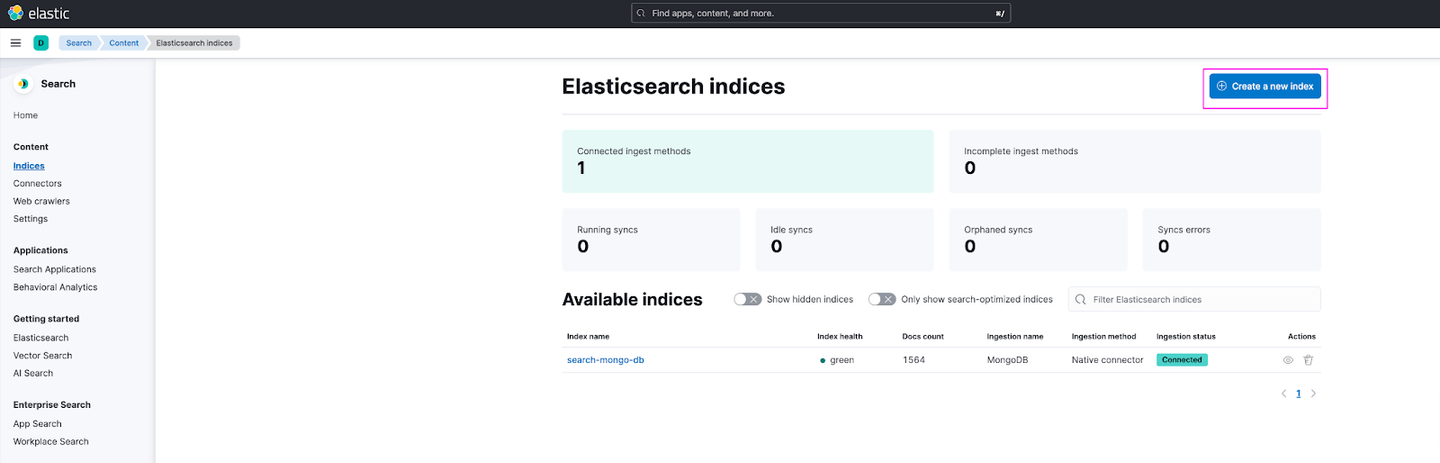Delete search-mongo-db index with trash icon
1440x463 pixels.
coord(1308,360)
